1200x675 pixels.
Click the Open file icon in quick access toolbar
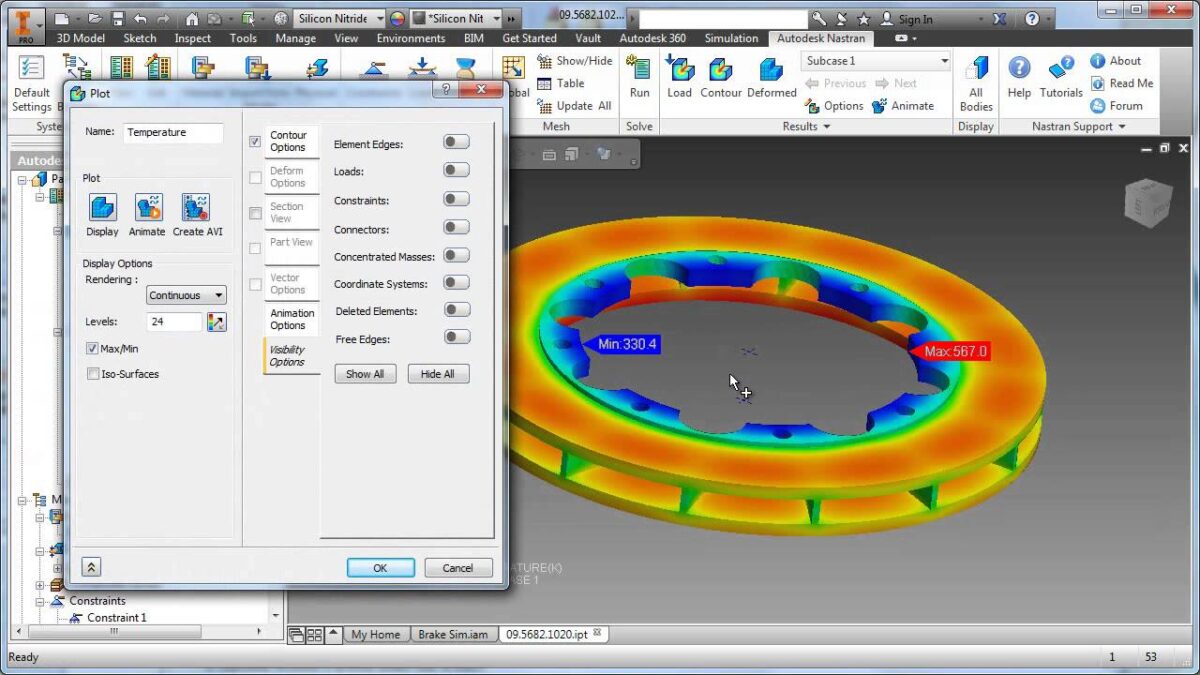95,18
